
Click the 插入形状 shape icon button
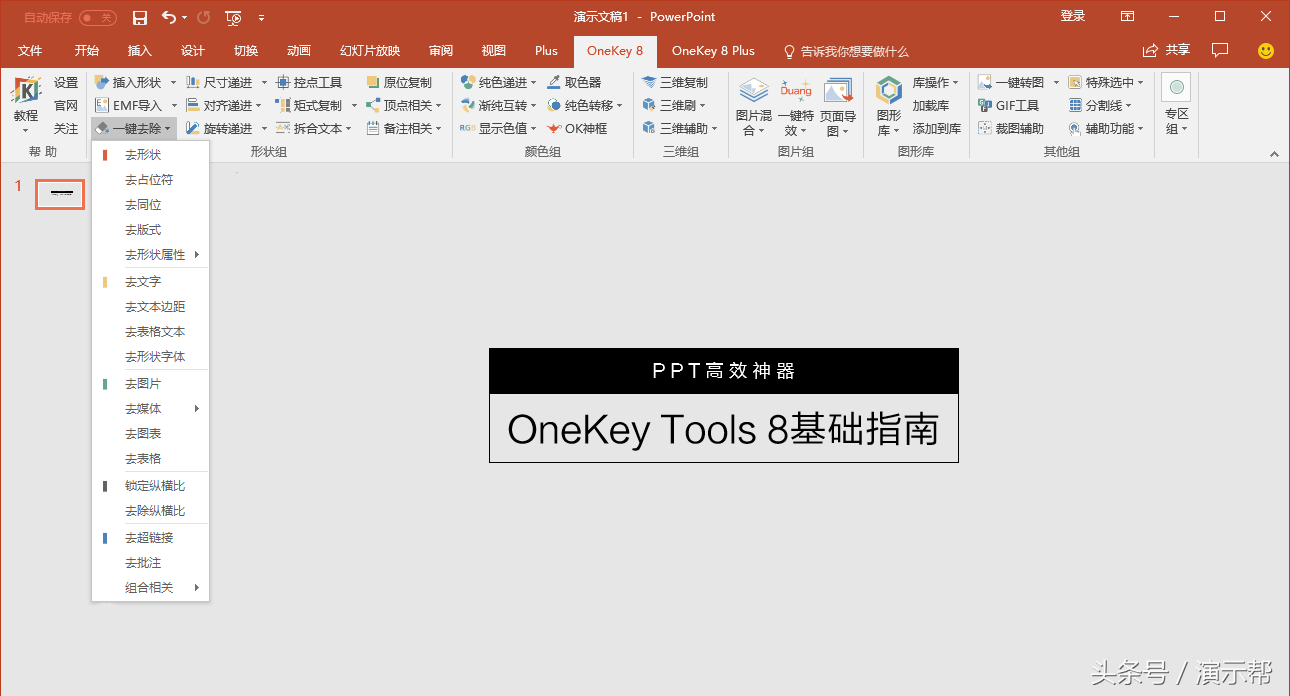click(x=128, y=82)
